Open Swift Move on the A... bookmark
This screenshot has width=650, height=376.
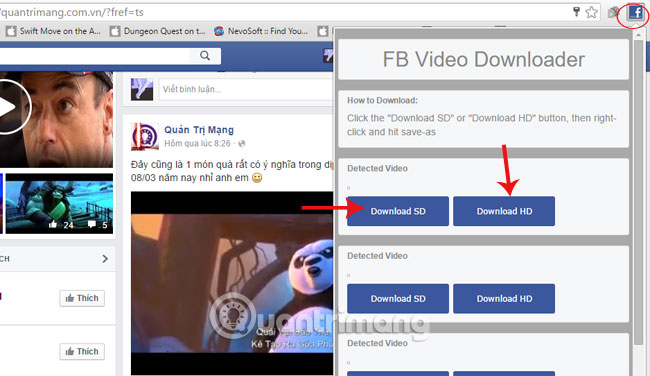tap(53, 31)
